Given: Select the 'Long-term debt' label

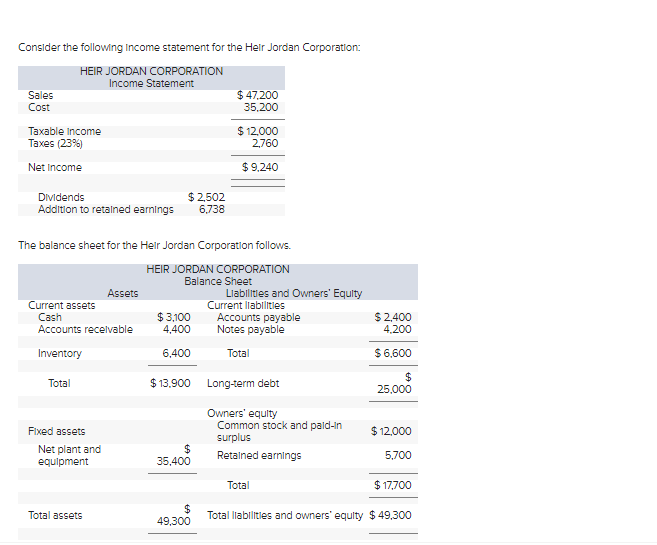Looking at the screenshot, I should click(243, 383).
